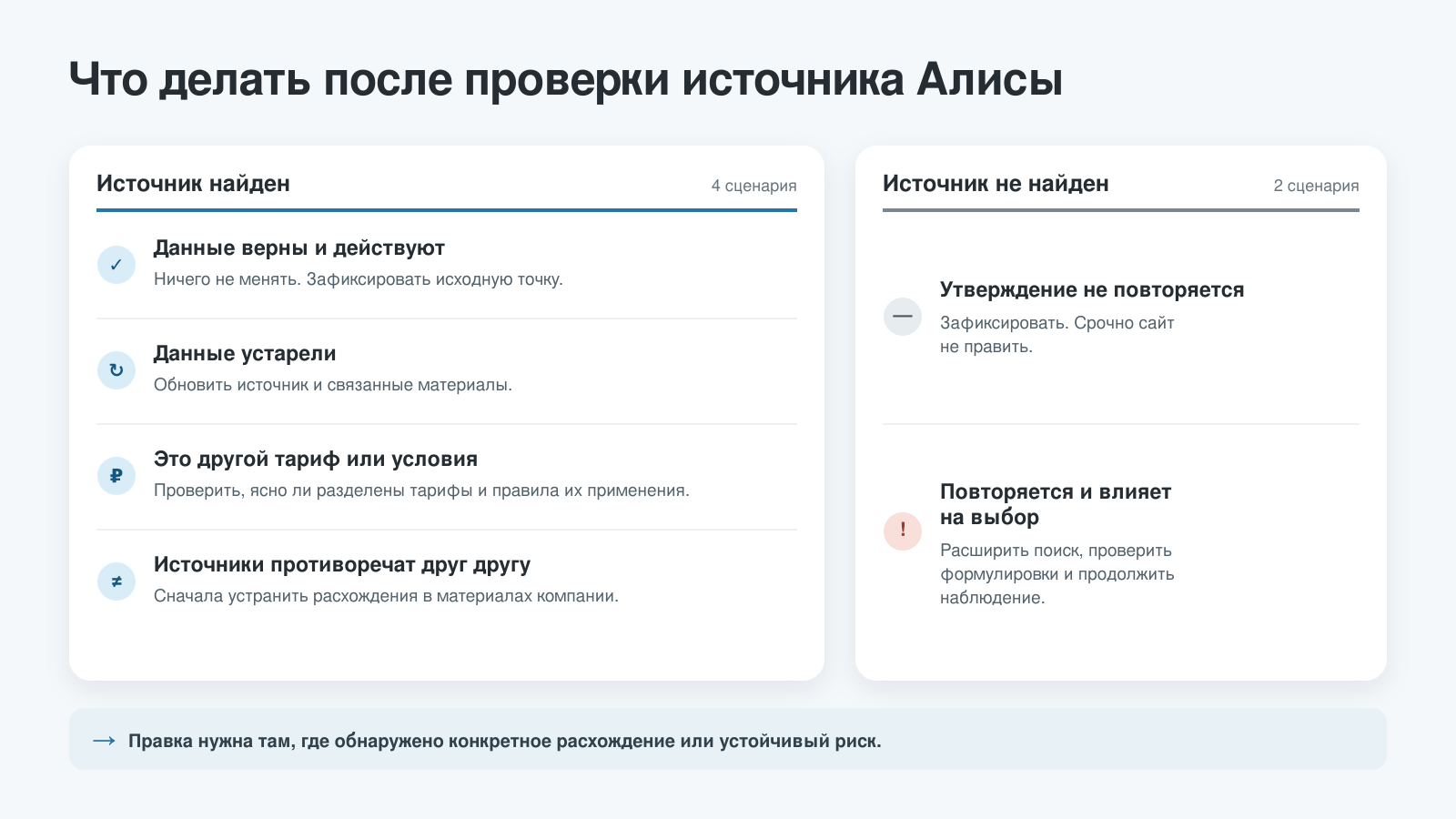Viewport: 1456px width, 819px height.
Task: Click the heading 'Данные устарели'
Action: 245,353
